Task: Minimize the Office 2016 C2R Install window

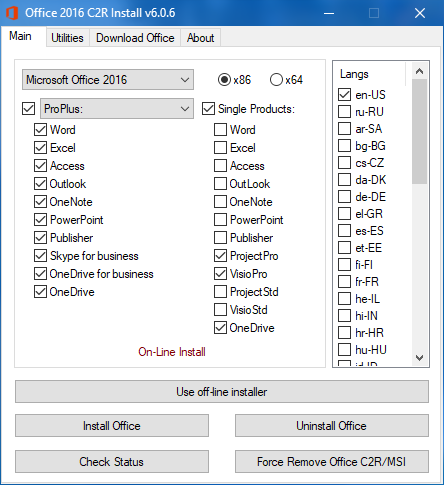Action: click(329, 13)
